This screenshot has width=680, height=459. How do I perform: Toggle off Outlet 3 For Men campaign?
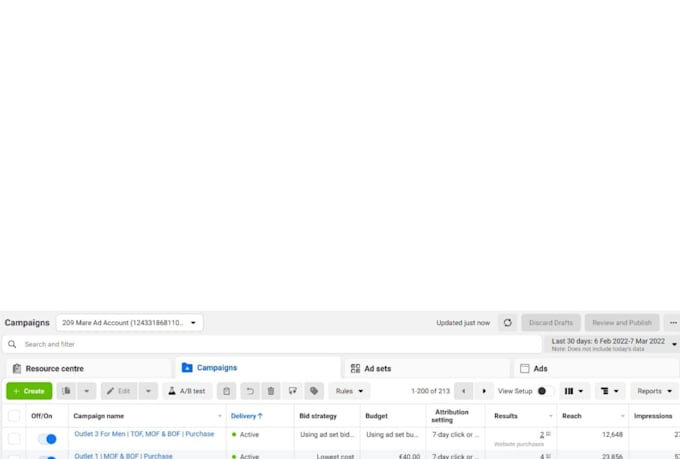pos(47,439)
